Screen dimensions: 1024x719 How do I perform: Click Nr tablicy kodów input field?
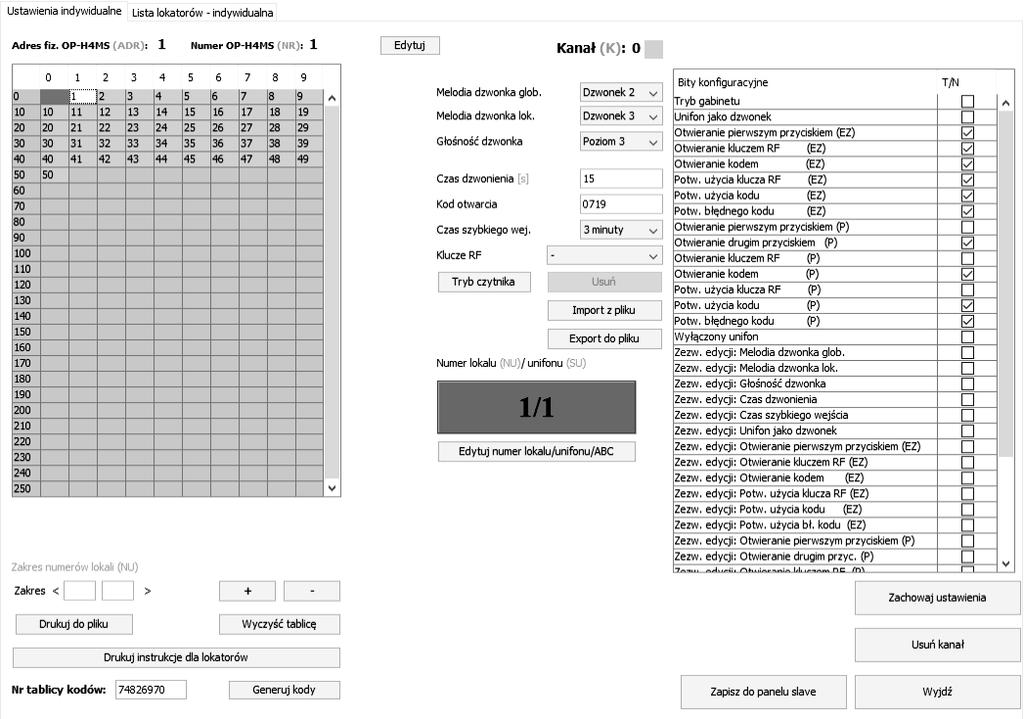151,690
